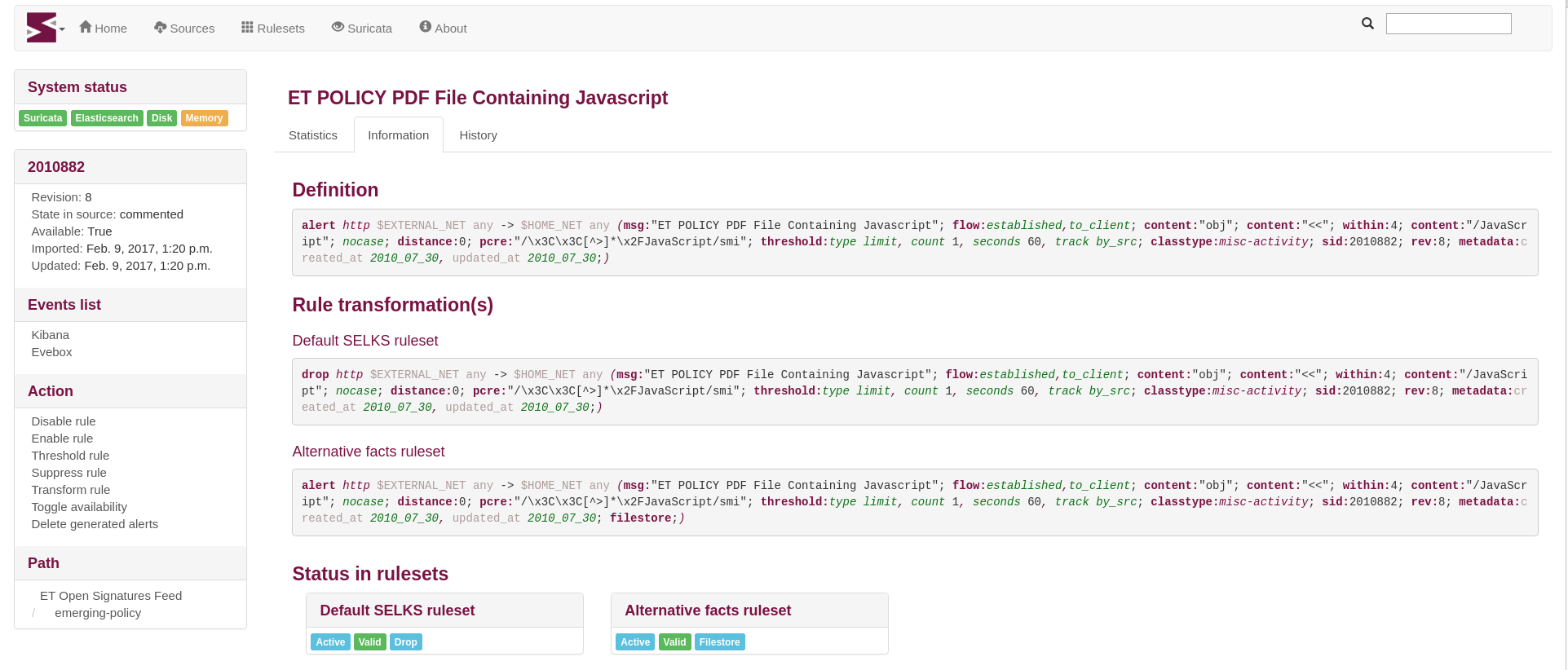
Task: Open Default SELKS ruleset transformation link
Action: (365, 341)
